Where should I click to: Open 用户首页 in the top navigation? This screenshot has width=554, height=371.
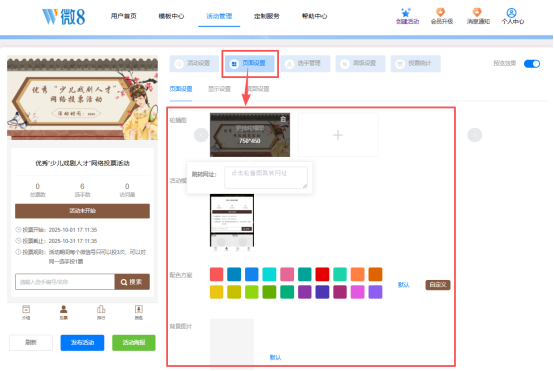[x=124, y=16]
